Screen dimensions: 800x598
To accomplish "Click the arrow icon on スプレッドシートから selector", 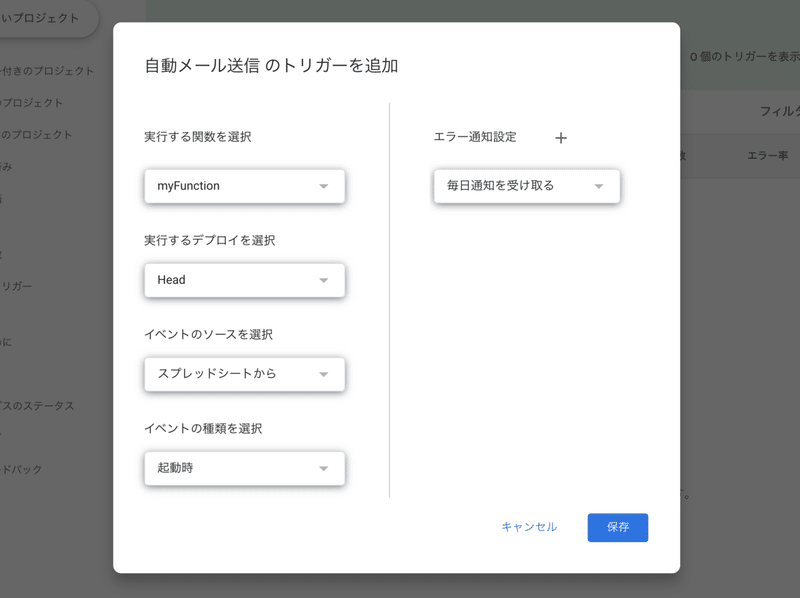I will (324, 374).
